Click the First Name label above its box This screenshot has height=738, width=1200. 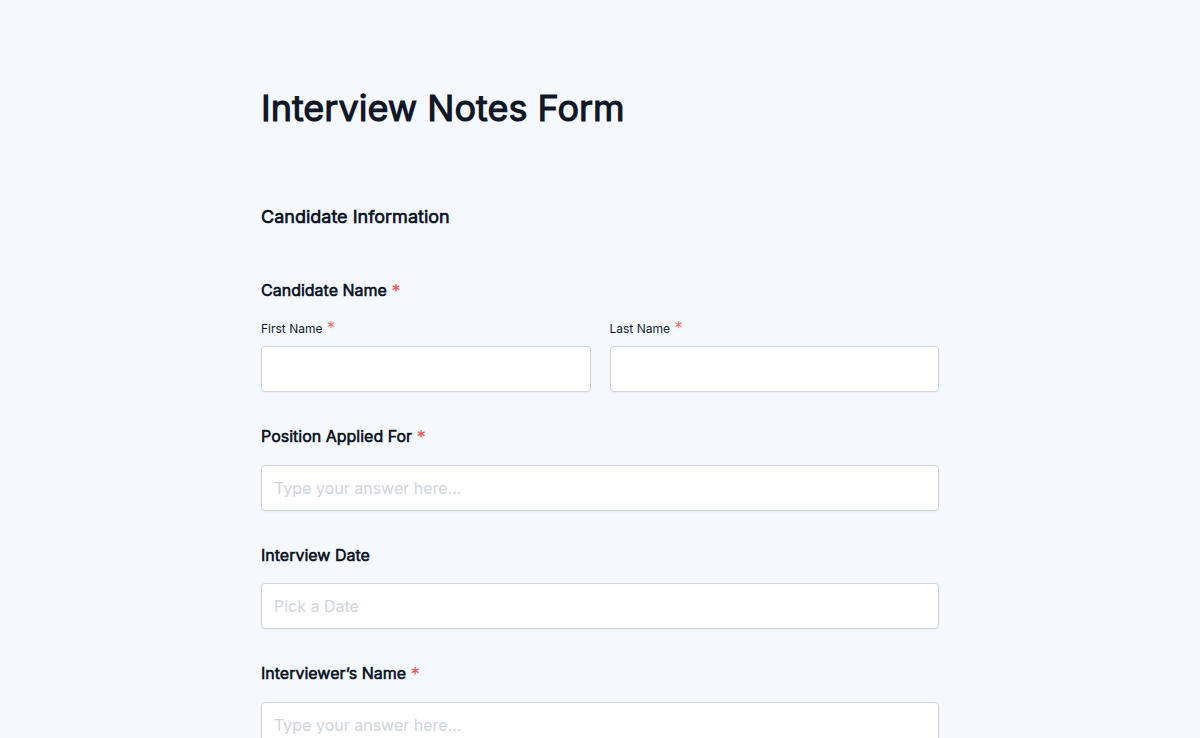(x=290, y=328)
